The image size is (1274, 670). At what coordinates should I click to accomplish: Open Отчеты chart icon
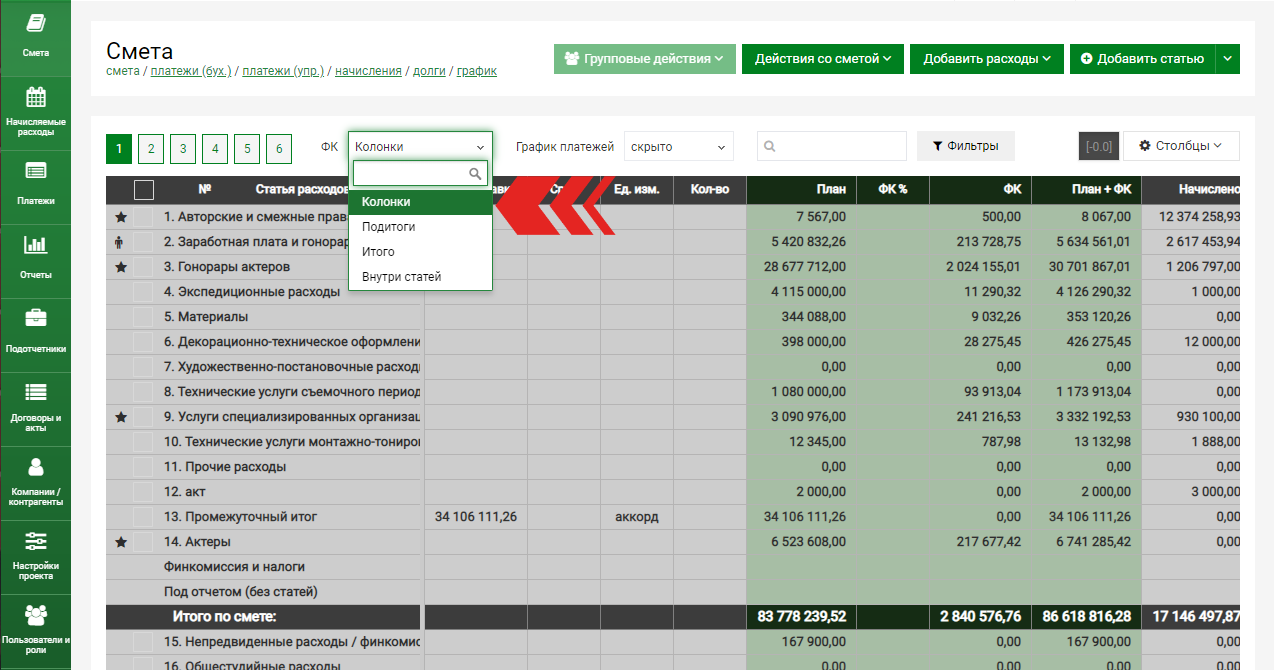point(36,245)
